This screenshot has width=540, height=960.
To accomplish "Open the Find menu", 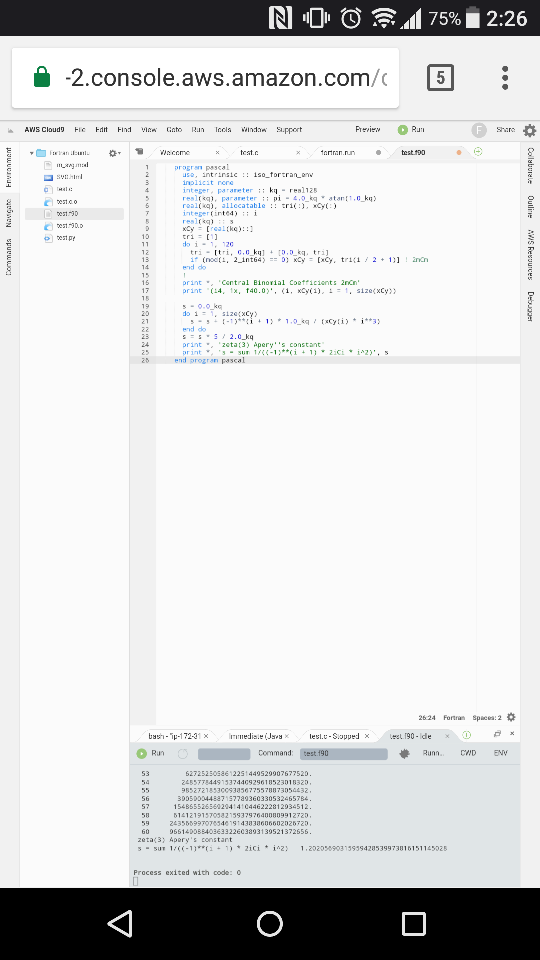I will click(x=124, y=130).
